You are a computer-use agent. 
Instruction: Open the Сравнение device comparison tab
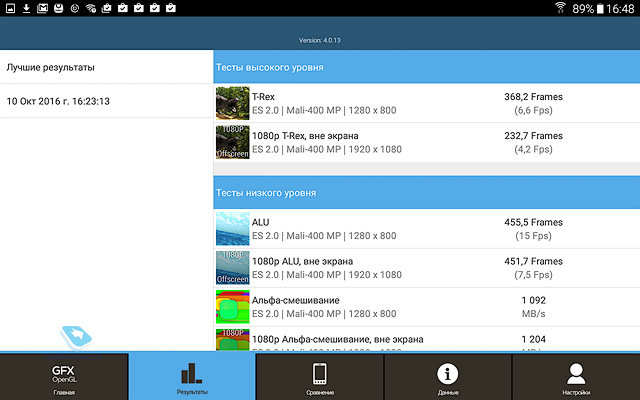[x=319, y=377]
